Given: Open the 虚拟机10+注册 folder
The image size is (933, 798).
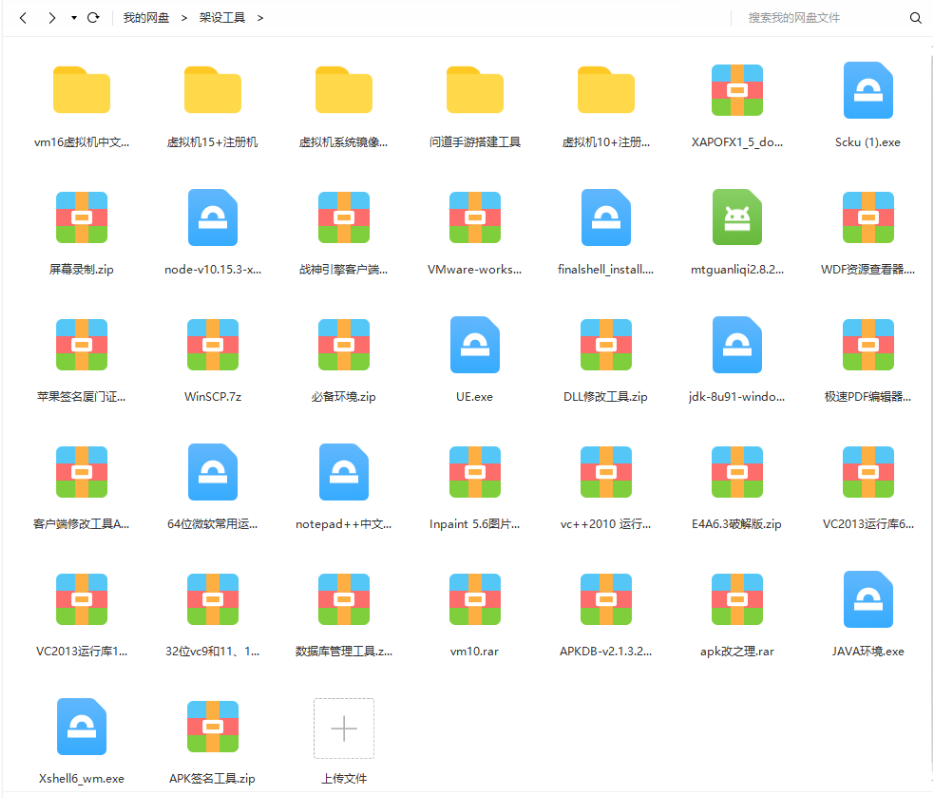Looking at the screenshot, I should [x=606, y=90].
